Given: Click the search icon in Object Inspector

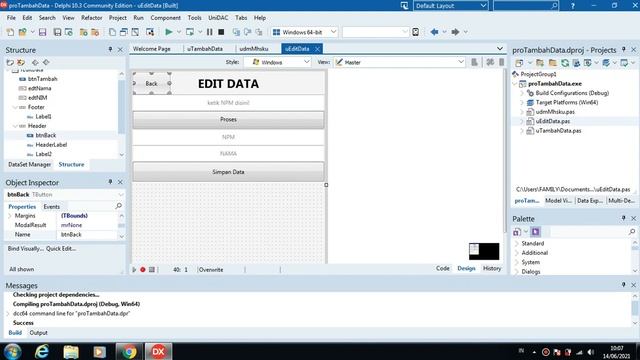Looking at the screenshot, I should coord(118,206).
